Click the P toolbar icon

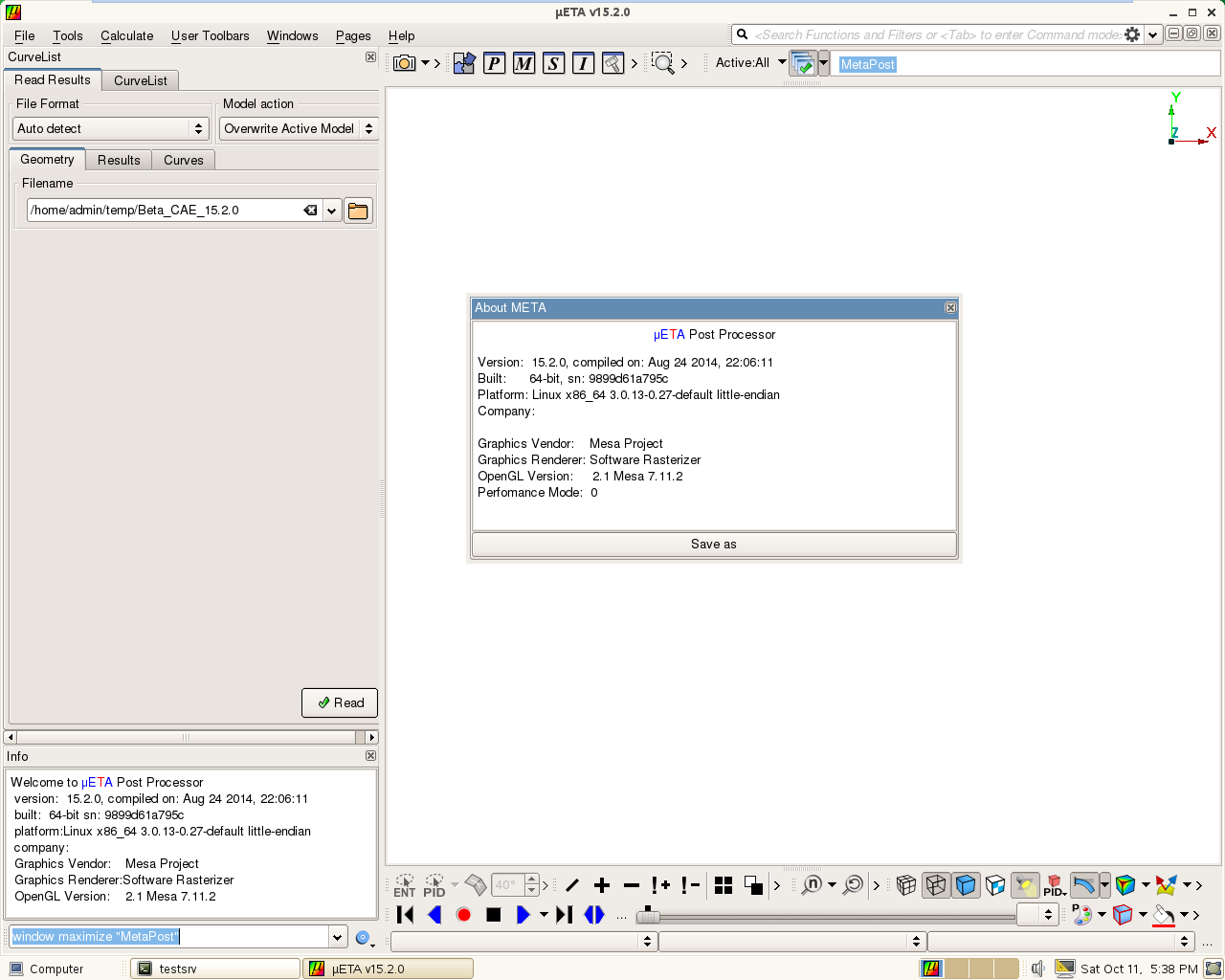tap(494, 63)
